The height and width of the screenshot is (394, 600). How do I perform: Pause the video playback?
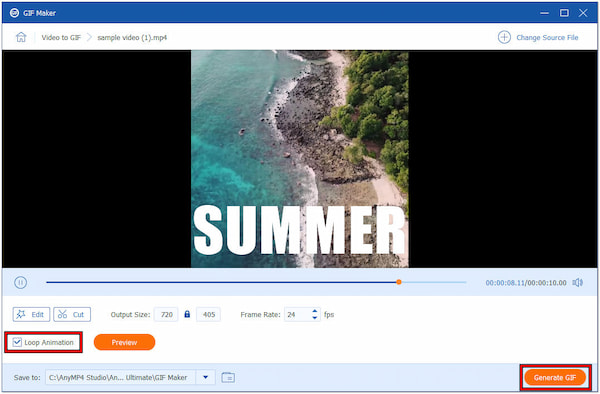[20, 283]
